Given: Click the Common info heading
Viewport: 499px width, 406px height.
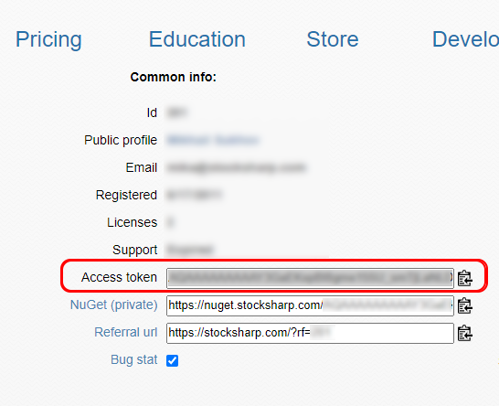Looking at the screenshot, I should [173, 77].
